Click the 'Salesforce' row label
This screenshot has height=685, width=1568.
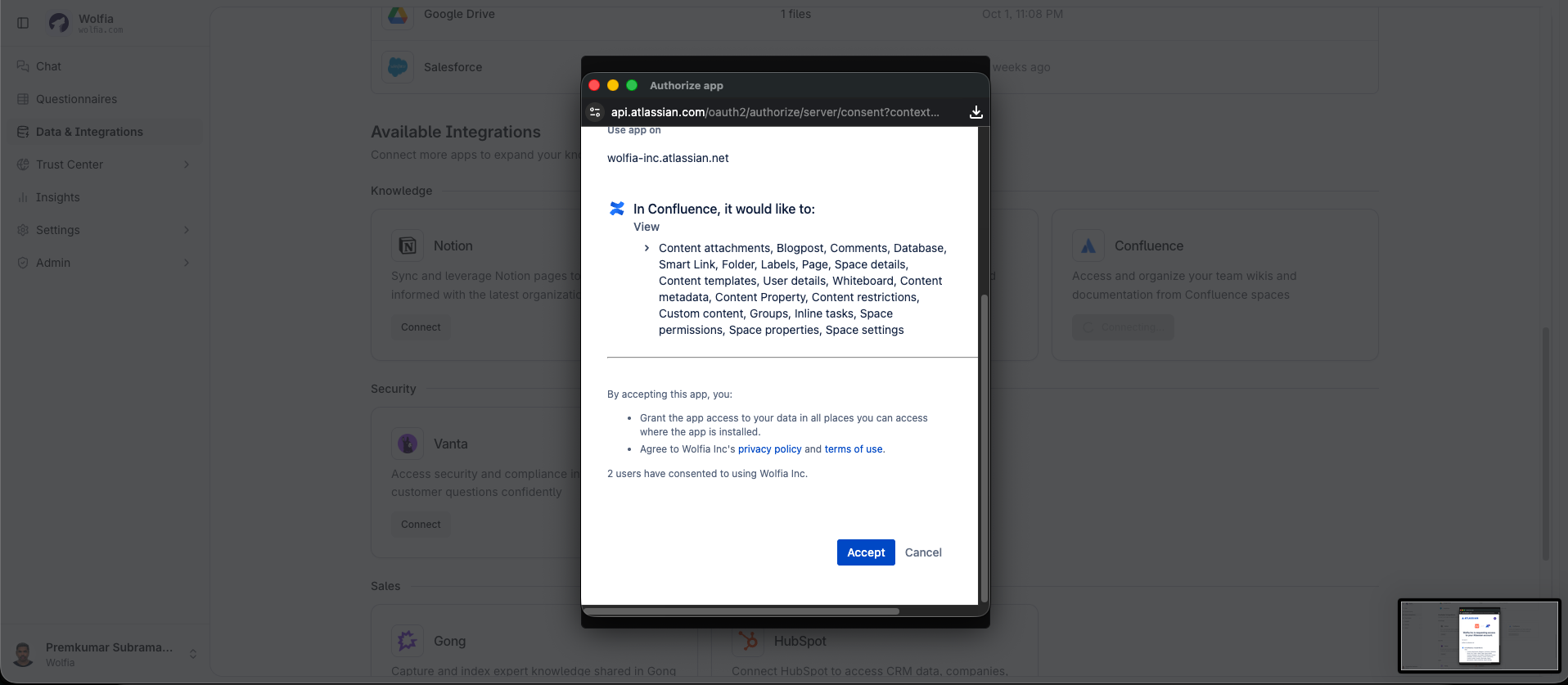pyautogui.click(x=453, y=67)
